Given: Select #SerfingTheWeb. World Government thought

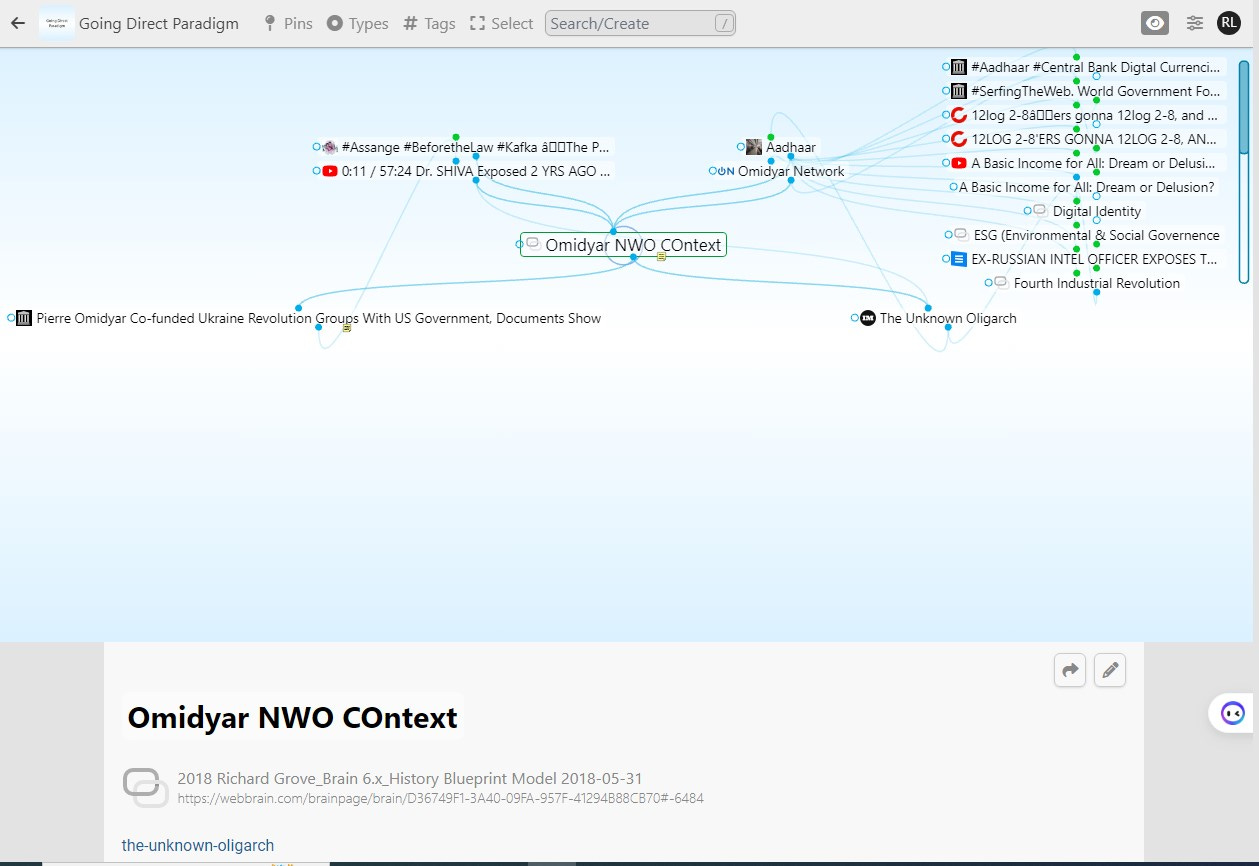Looking at the screenshot, I should pyautogui.click(x=1095, y=91).
